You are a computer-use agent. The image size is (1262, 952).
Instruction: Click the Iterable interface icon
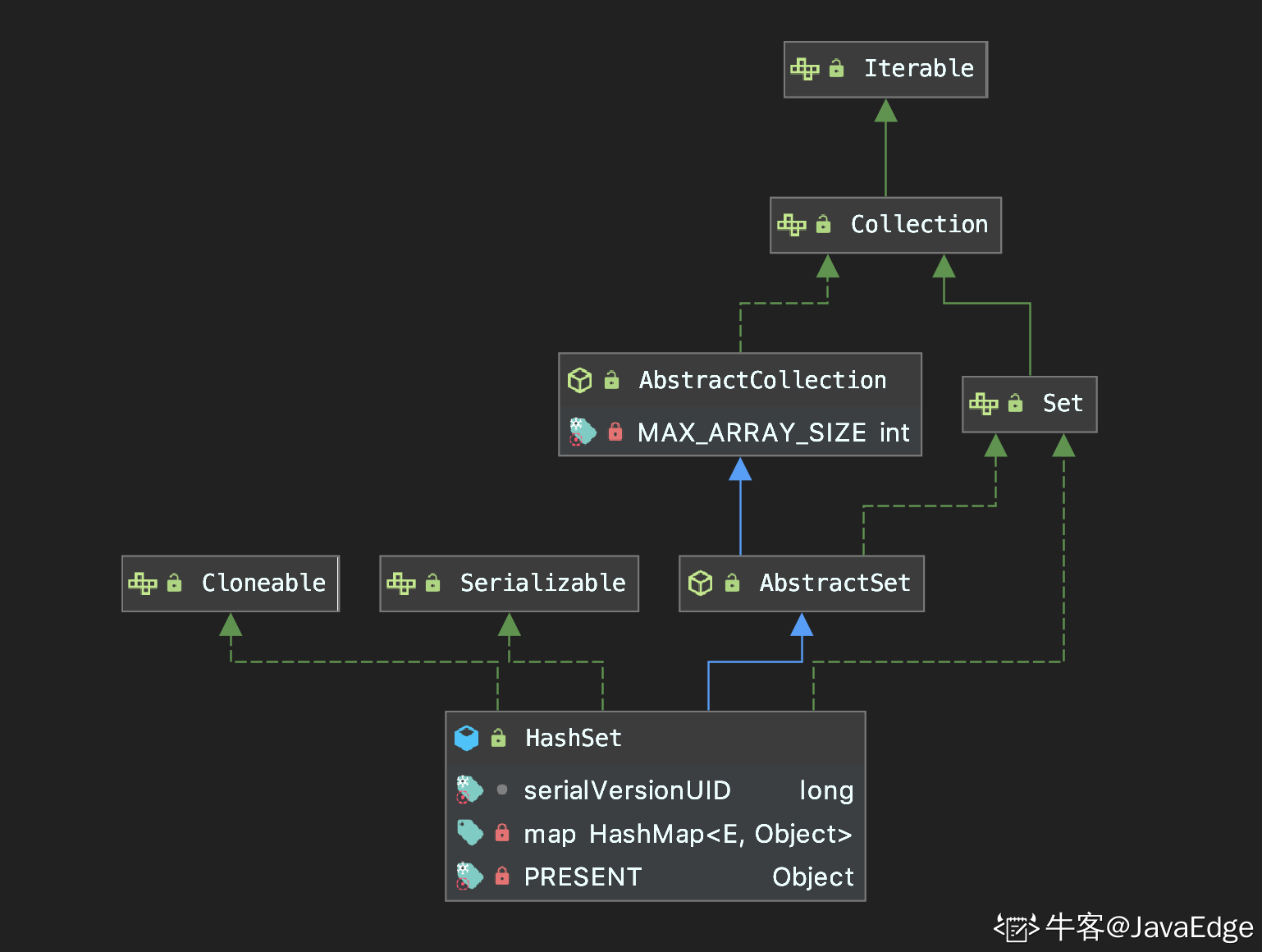tap(805, 69)
